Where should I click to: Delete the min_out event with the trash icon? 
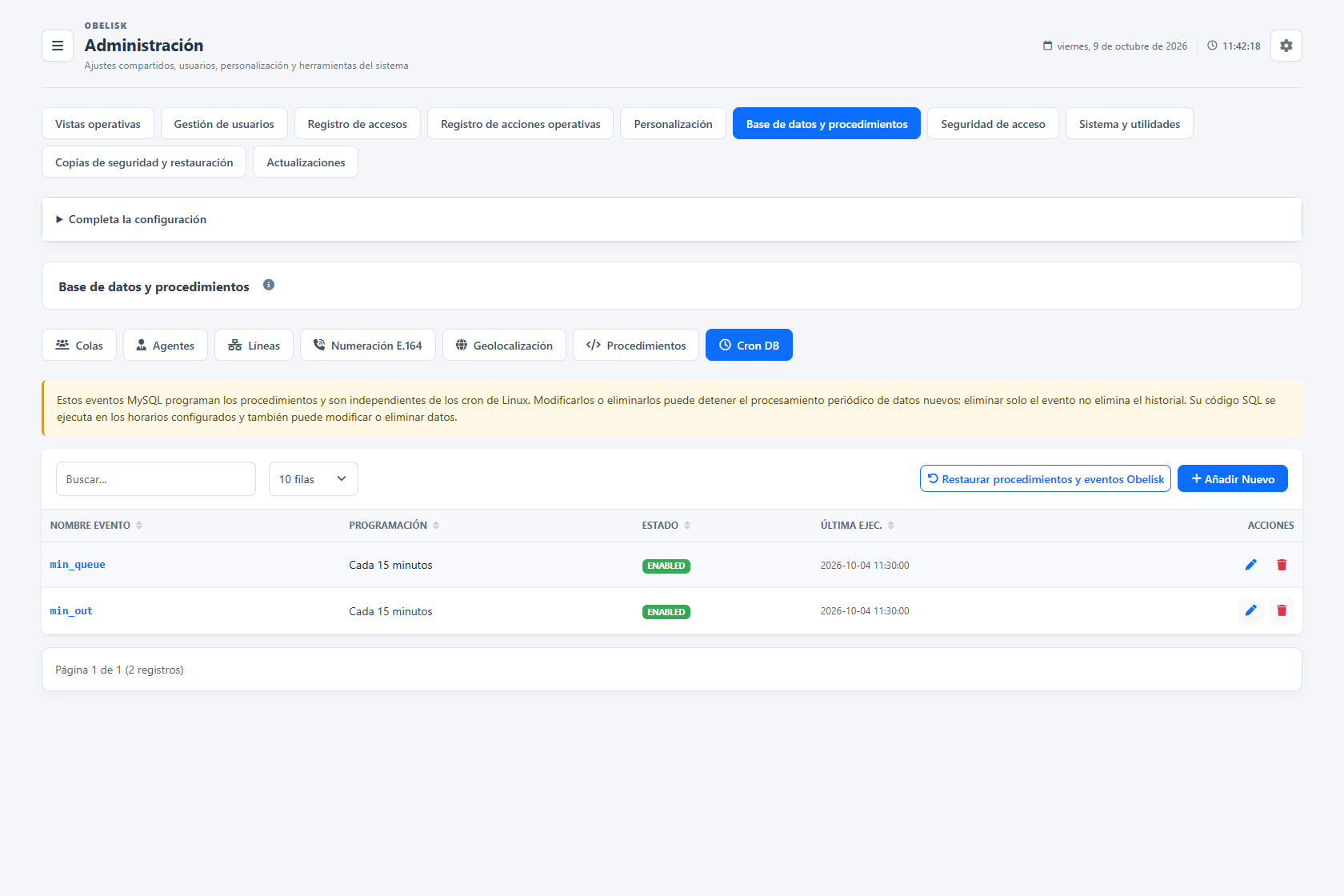1282,610
